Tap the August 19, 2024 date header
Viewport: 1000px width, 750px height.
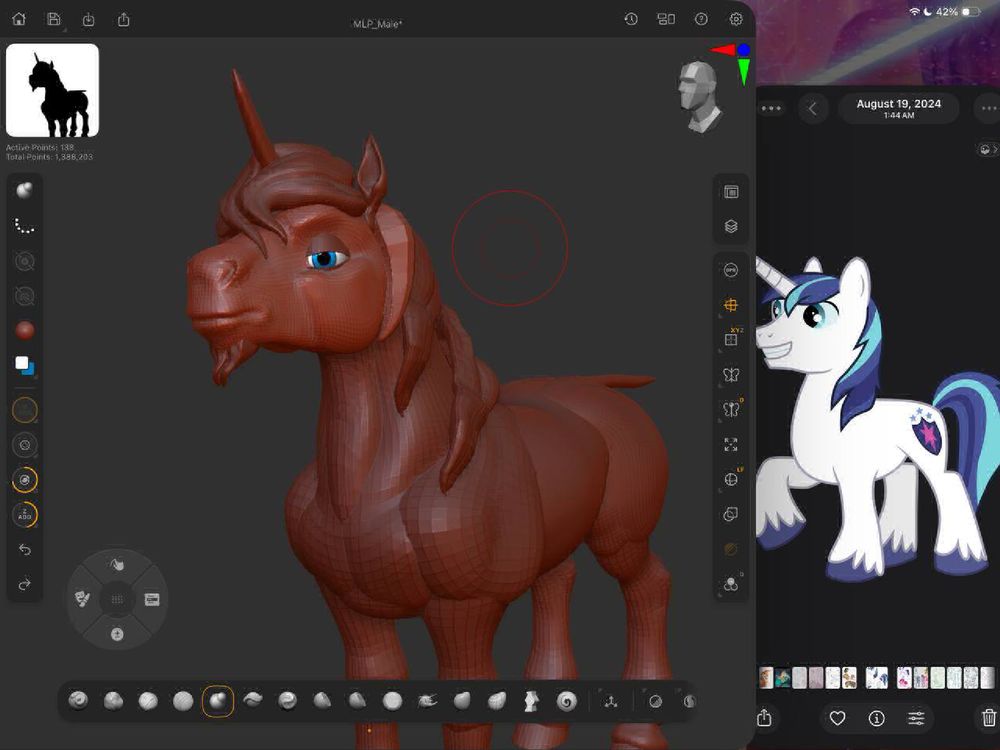tap(899, 108)
